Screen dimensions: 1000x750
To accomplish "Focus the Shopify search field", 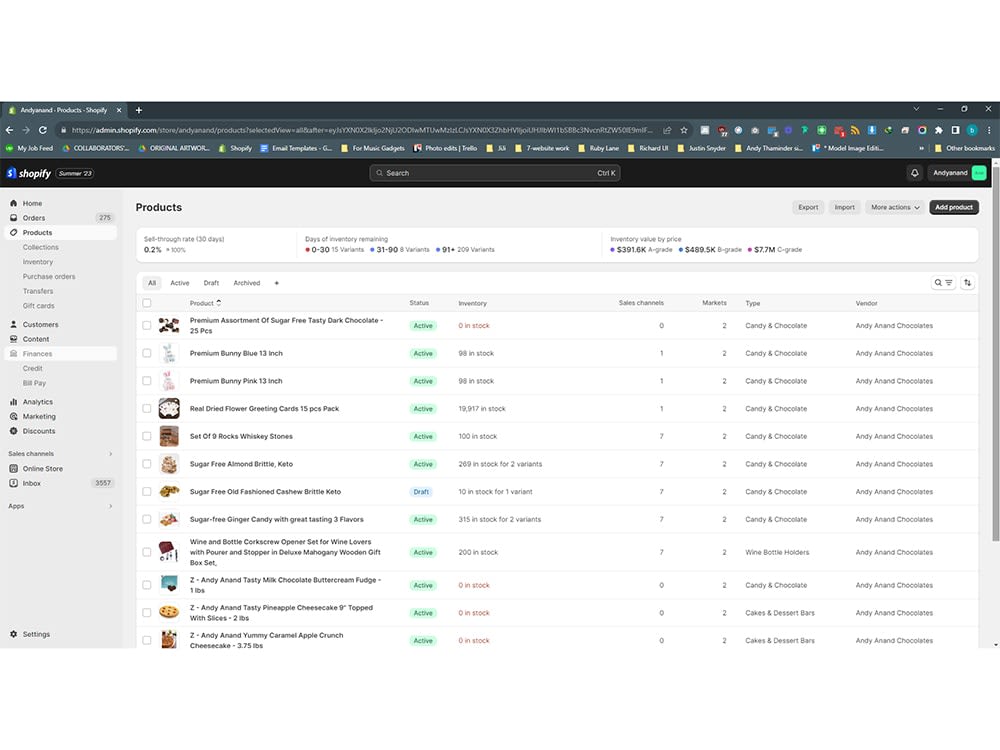I will 495,173.
